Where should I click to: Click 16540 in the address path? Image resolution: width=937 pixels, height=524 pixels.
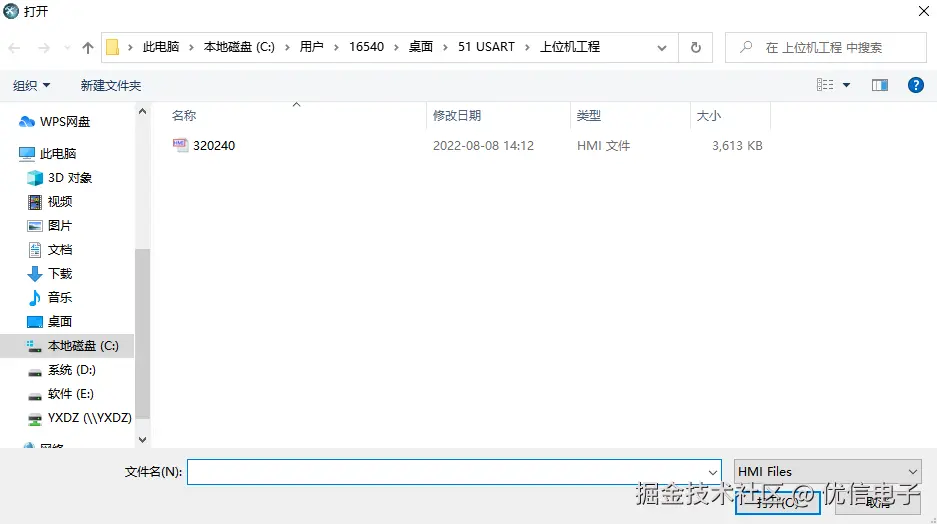[366, 47]
